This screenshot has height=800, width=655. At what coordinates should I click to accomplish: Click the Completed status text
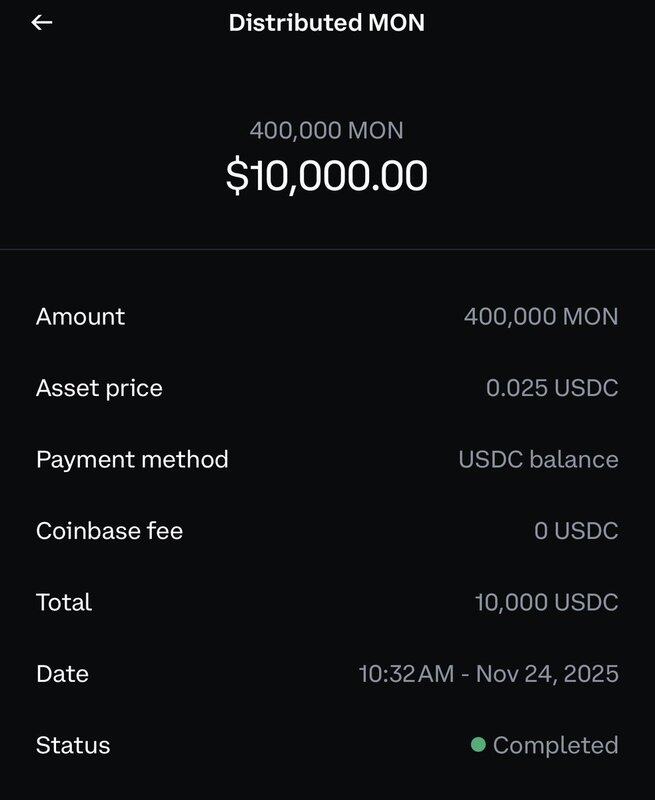(x=555, y=745)
